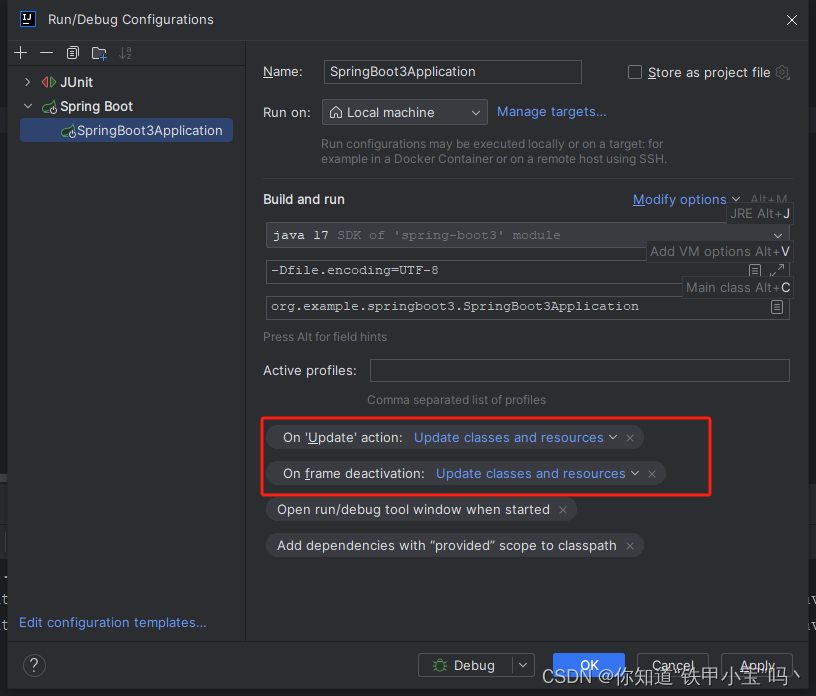This screenshot has height=696, width=816.
Task: Copy the selected configuration
Action: pos(73,53)
